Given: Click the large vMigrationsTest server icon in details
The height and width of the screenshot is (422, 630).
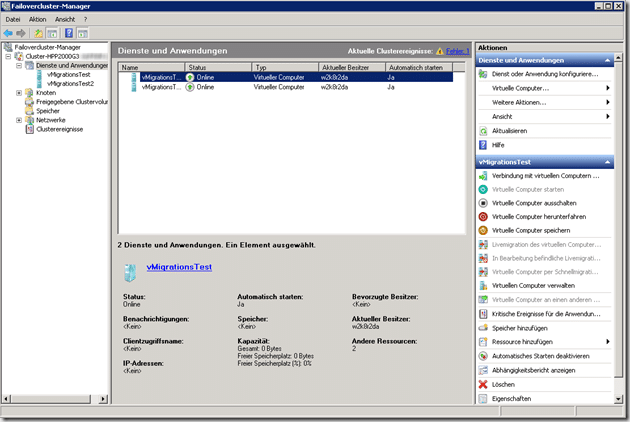Looking at the screenshot, I should [x=130, y=272].
